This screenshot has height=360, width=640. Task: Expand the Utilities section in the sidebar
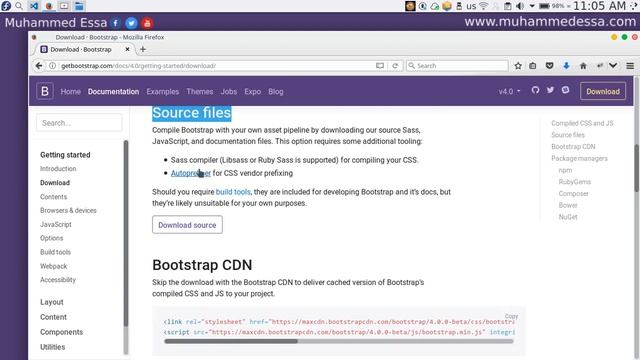[52, 347]
